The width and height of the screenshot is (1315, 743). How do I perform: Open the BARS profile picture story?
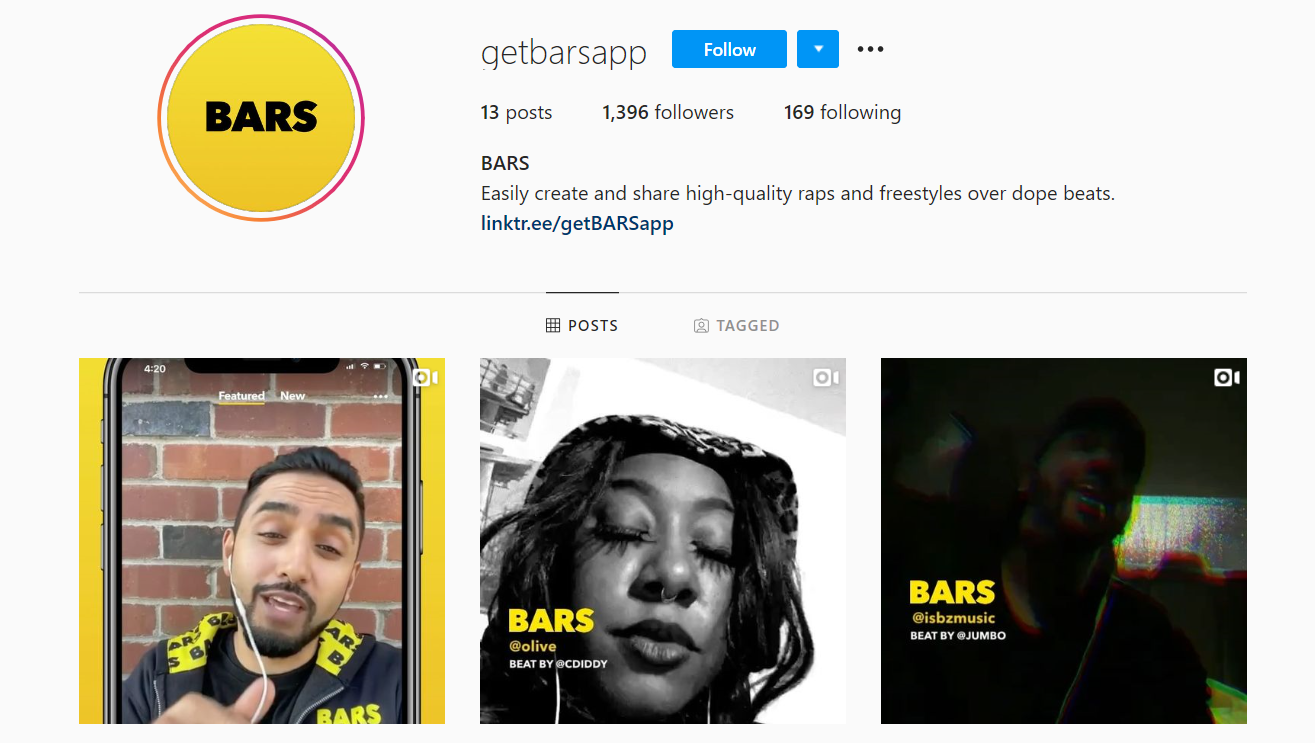click(x=261, y=118)
